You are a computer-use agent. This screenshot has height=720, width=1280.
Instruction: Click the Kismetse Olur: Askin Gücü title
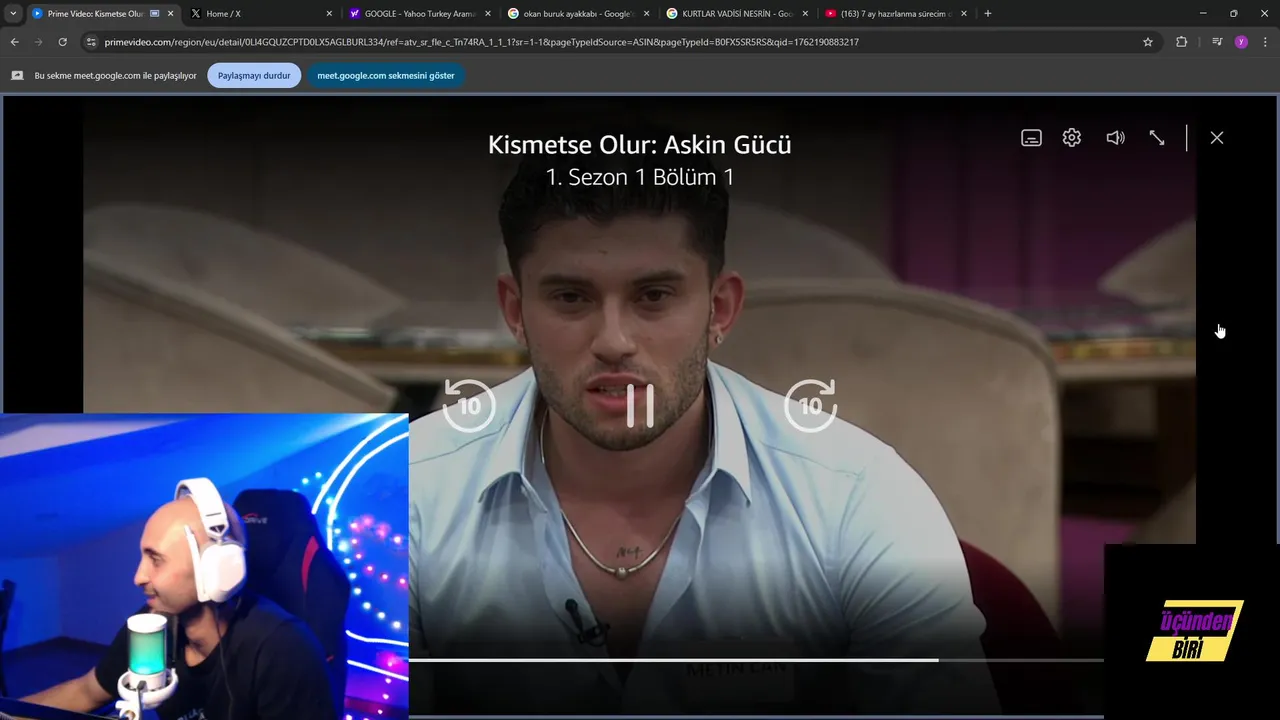point(640,144)
